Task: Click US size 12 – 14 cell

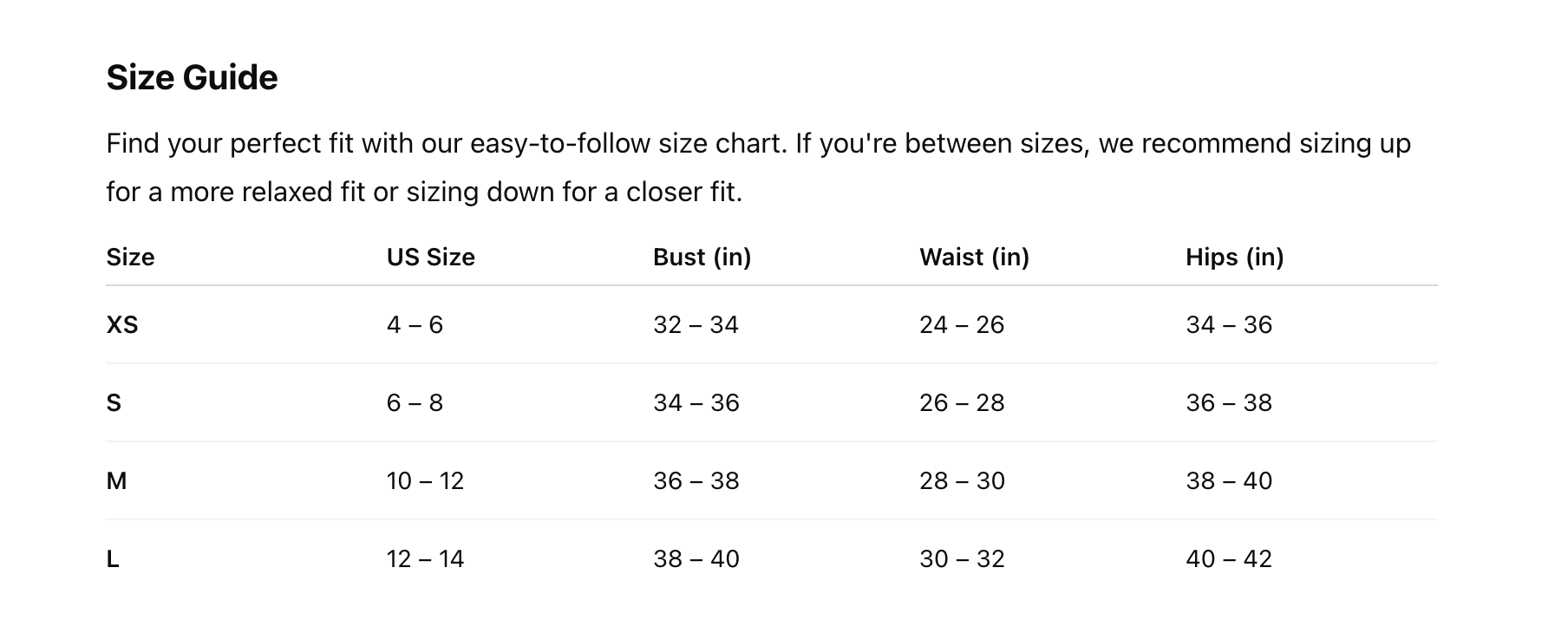Action: point(425,559)
